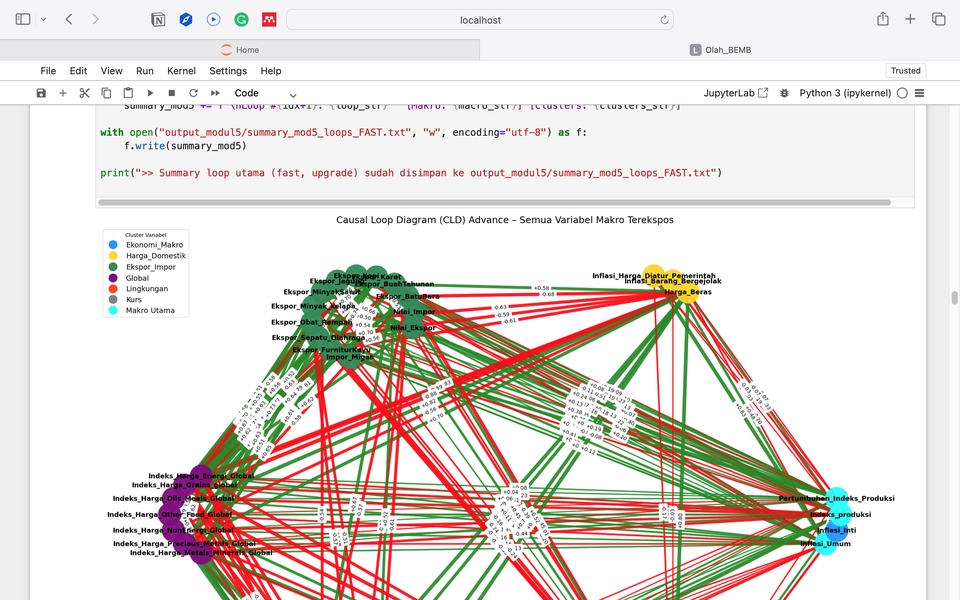
Task: Click the Ekspor_Impor green legend swatch
Action: point(112,267)
